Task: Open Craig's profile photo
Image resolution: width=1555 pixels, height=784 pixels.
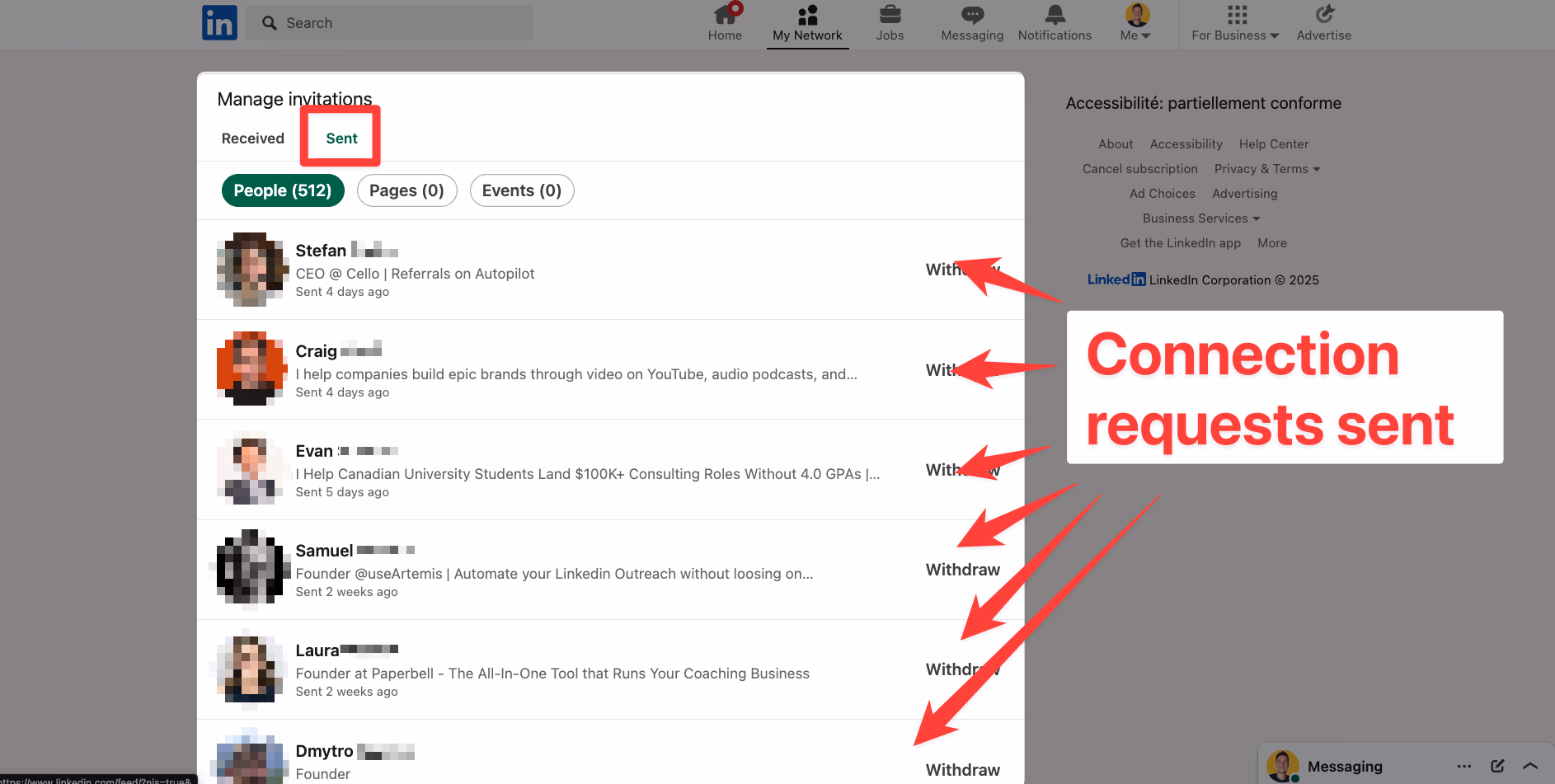Action: 250,369
